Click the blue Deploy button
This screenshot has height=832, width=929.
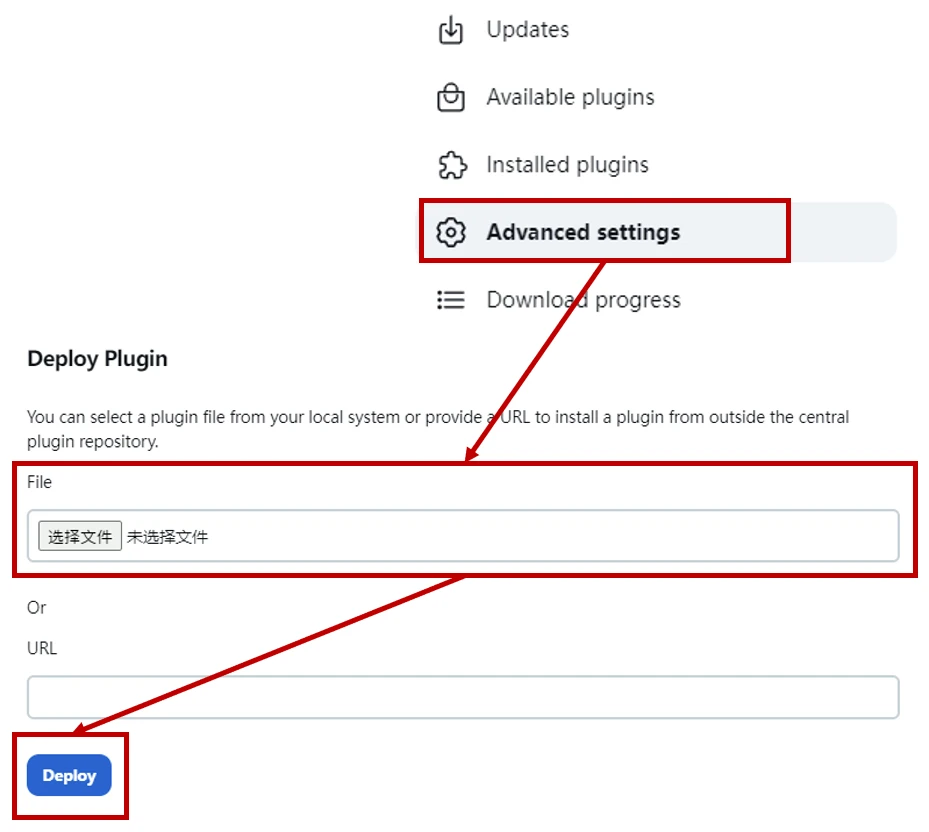click(x=69, y=776)
